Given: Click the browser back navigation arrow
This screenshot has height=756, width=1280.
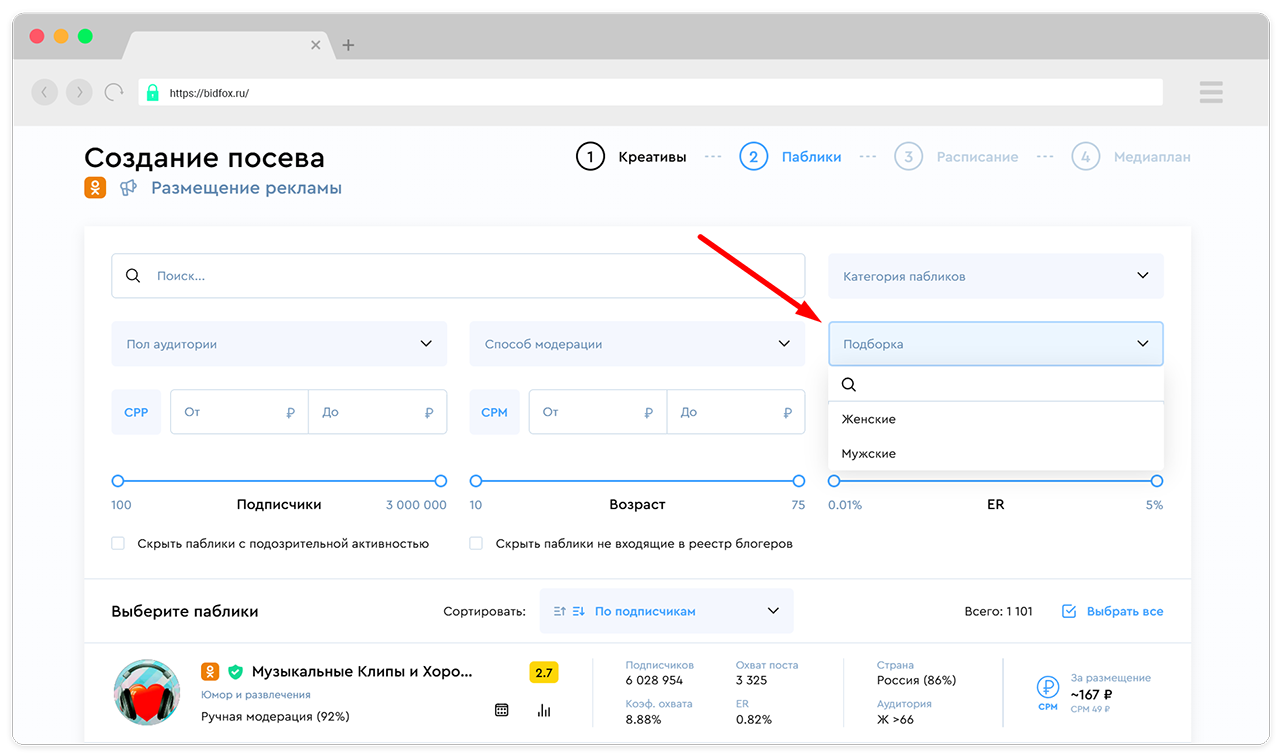Looking at the screenshot, I should pyautogui.click(x=45, y=92).
